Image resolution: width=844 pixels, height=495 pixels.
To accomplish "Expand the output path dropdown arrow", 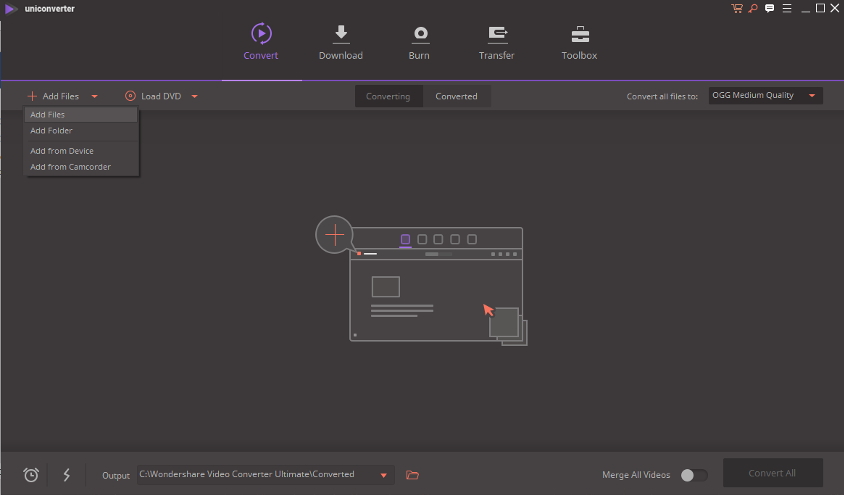I will tap(384, 475).
